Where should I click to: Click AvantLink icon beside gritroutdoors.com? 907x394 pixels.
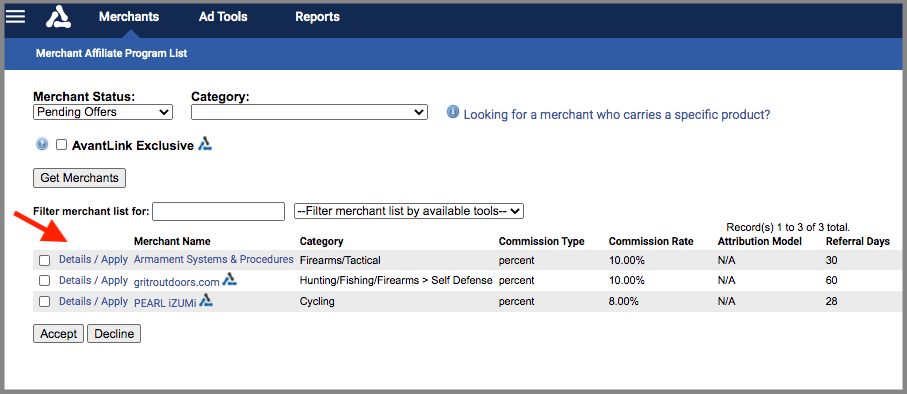pos(230,280)
